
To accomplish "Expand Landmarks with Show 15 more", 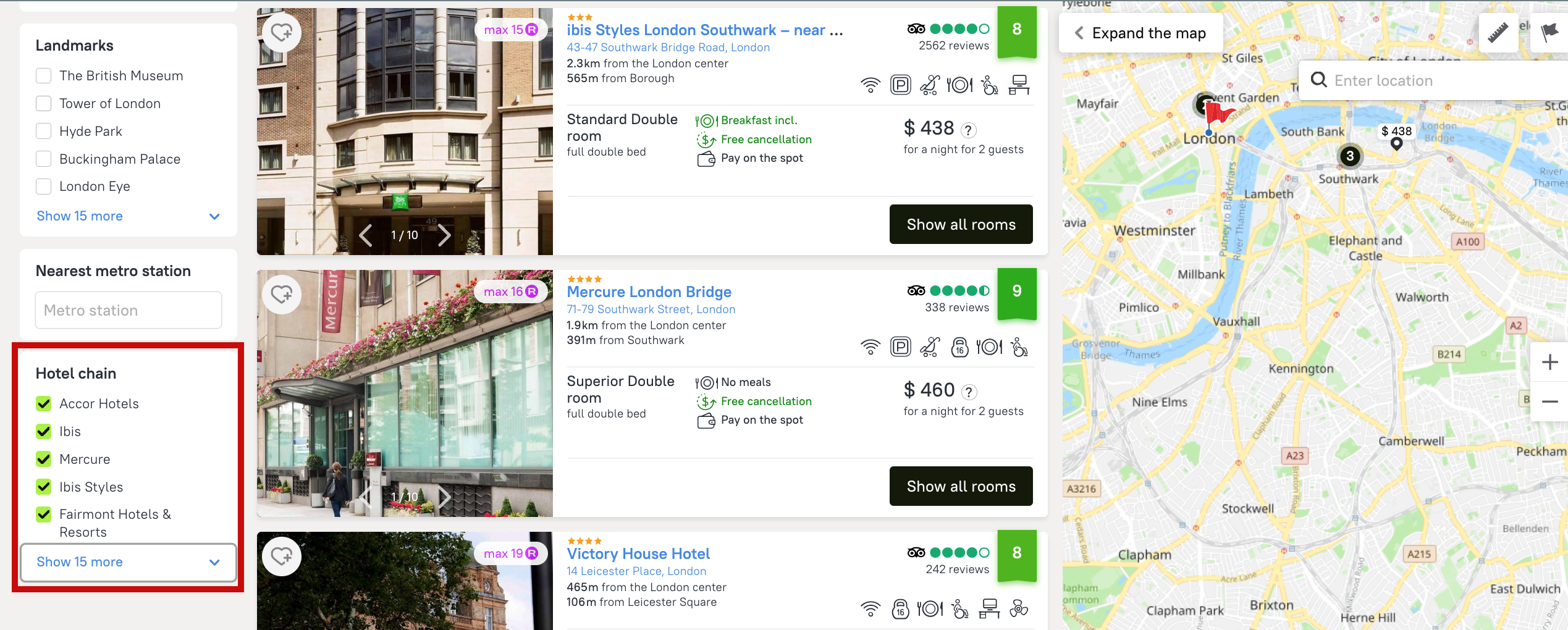I will (128, 216).
